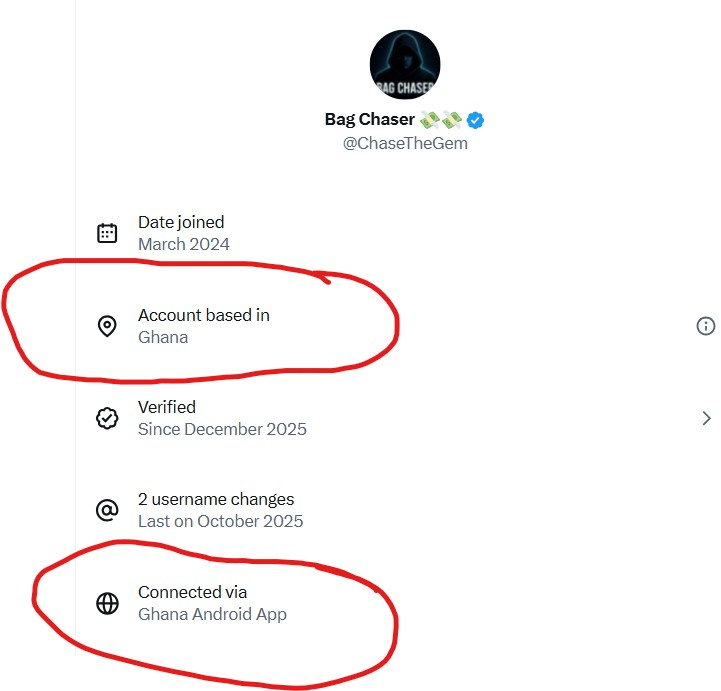
Task: Click the @ username changes icon
Action: click(107, 510)
